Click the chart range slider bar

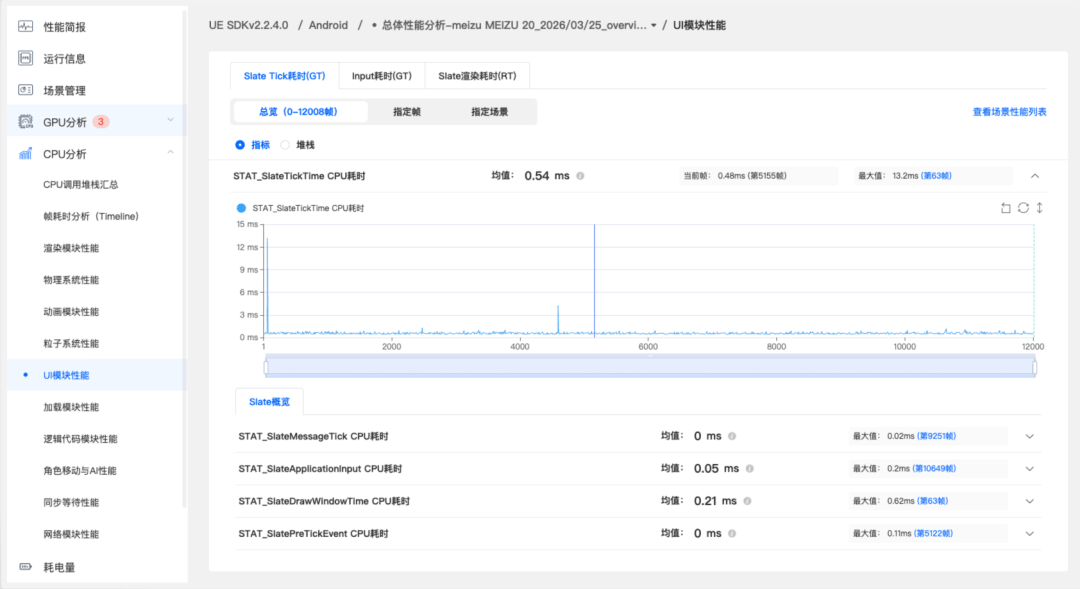coord(650,367)
